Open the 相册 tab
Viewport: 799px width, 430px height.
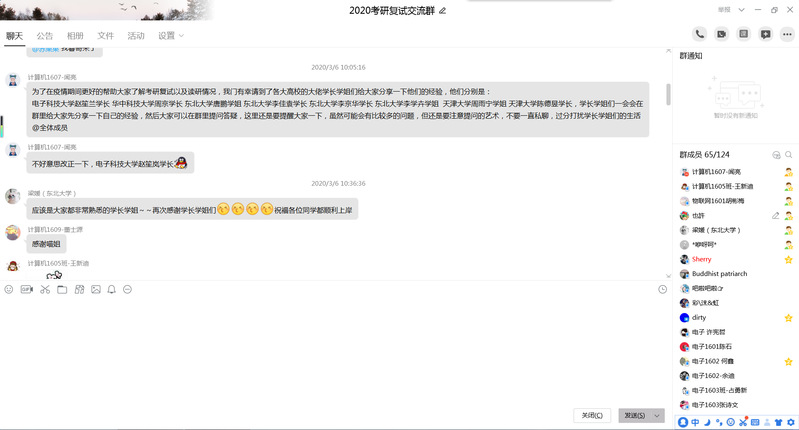pyautogui.click(x=75, y=35)
